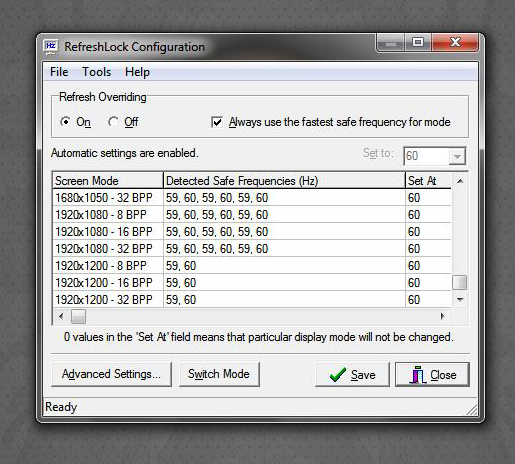The image size is (515, 464).
Task: Click the list's scroll up arrow
Action: (460, 181)
